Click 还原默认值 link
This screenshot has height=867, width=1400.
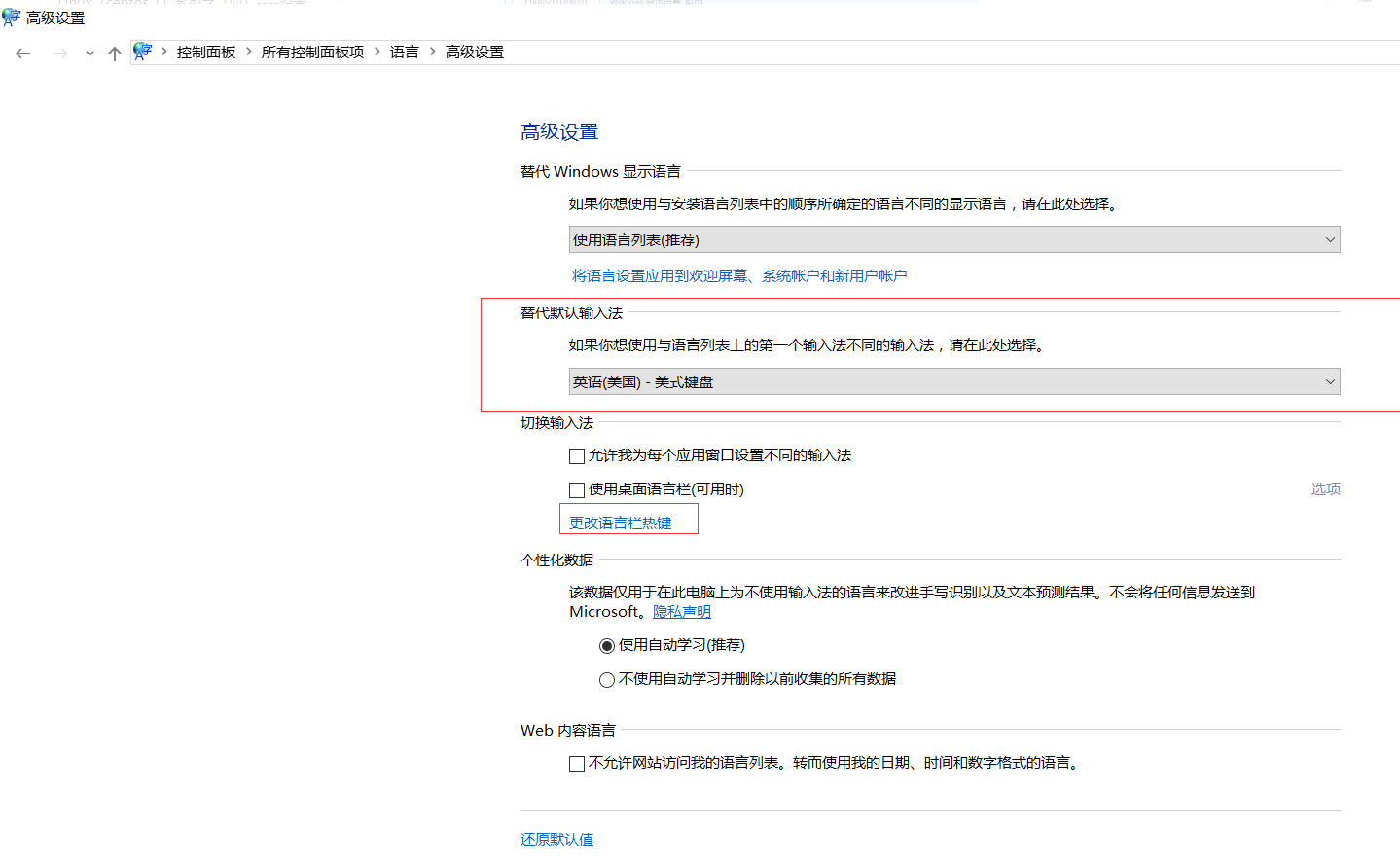tap(556, 840)
